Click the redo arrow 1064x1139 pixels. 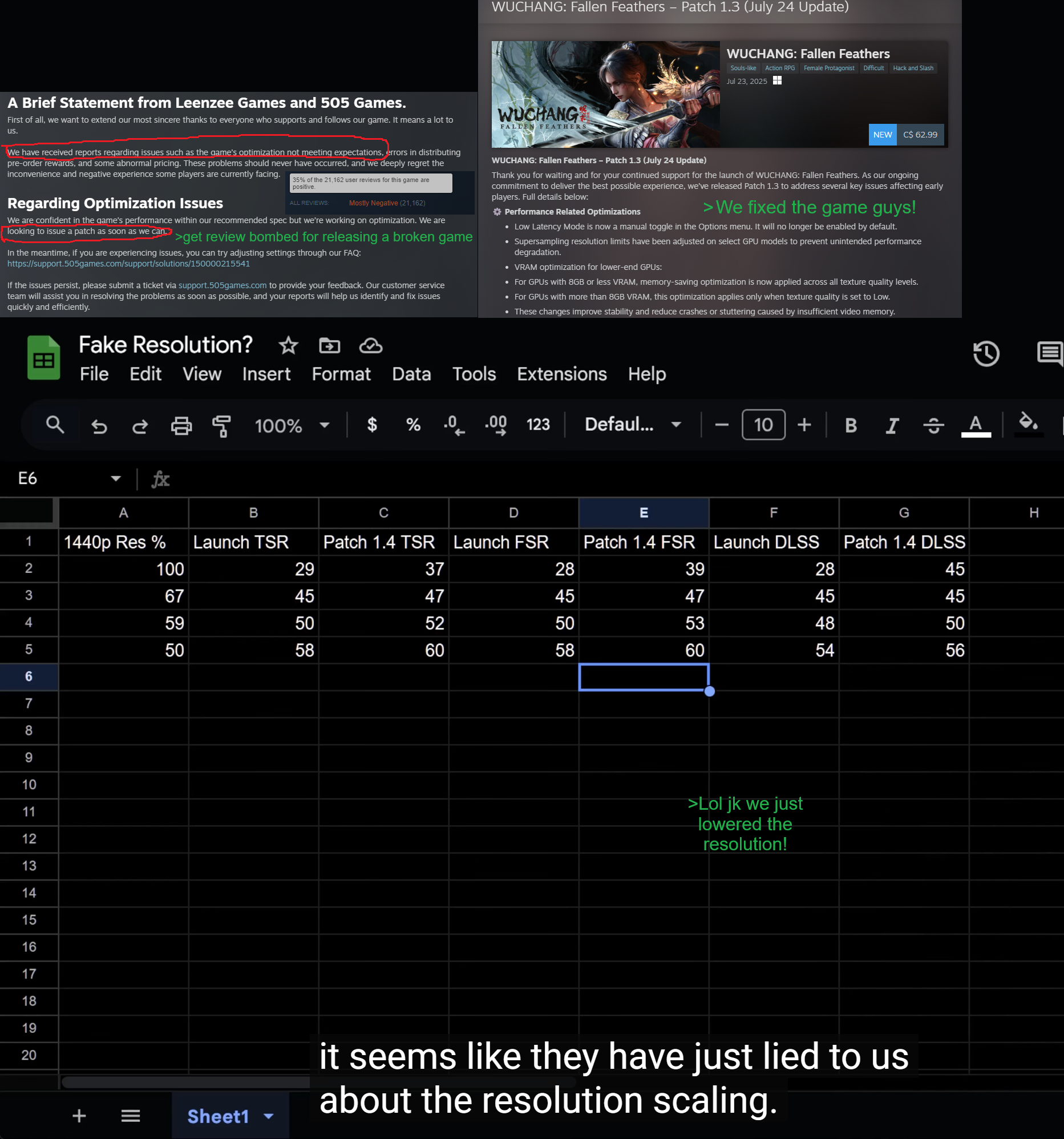point(140,426)
